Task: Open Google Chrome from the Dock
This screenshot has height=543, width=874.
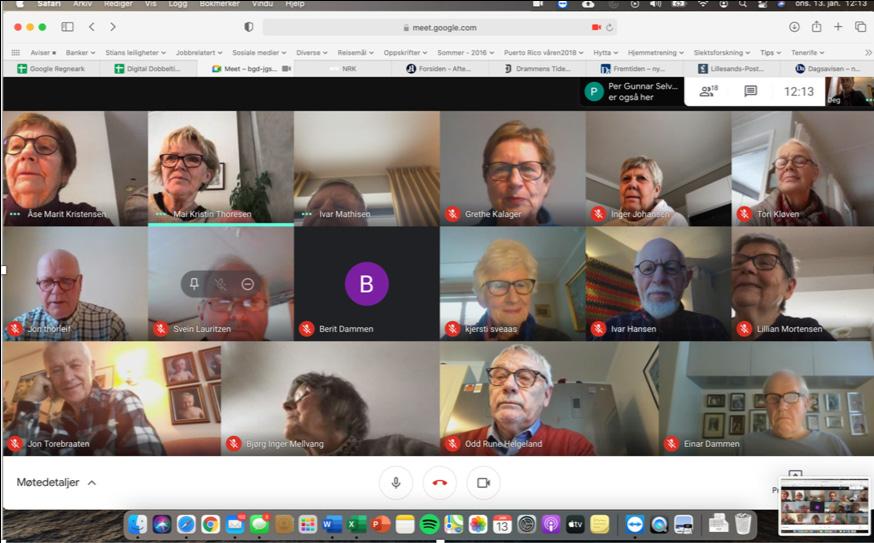Action: [210, 524]
